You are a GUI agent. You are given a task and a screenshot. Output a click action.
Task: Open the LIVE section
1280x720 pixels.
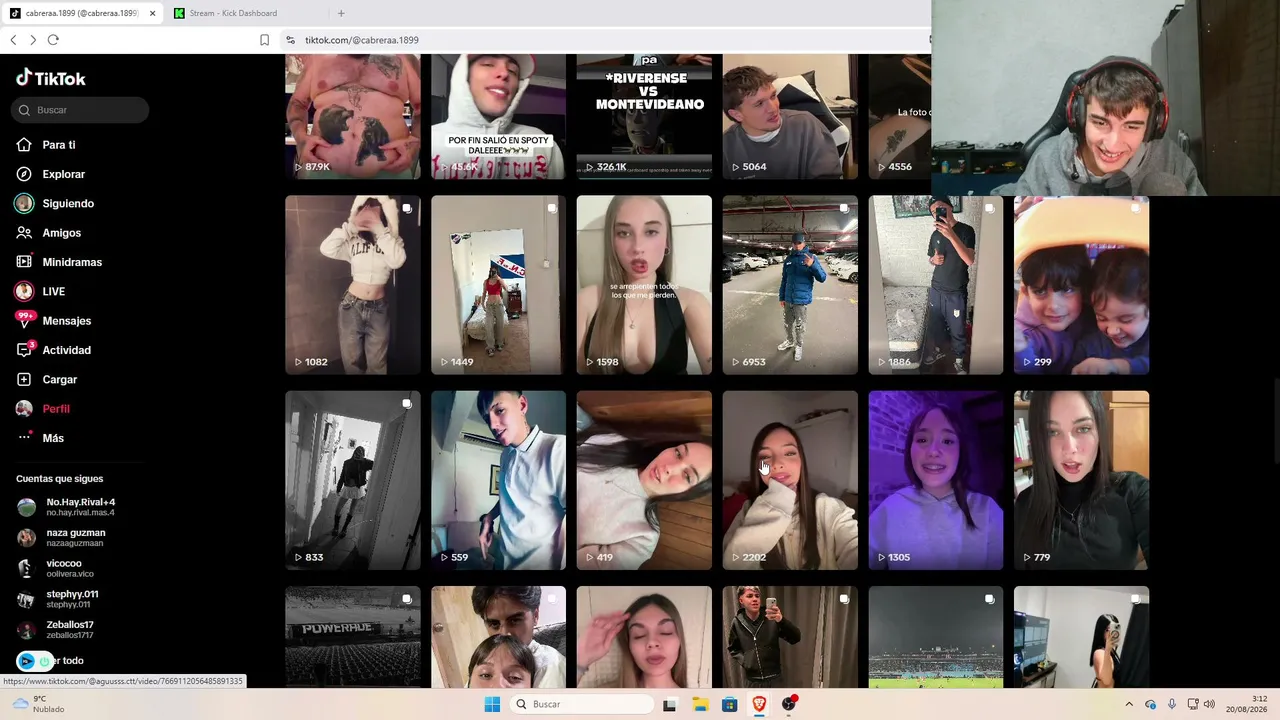(x=41, y=291)
